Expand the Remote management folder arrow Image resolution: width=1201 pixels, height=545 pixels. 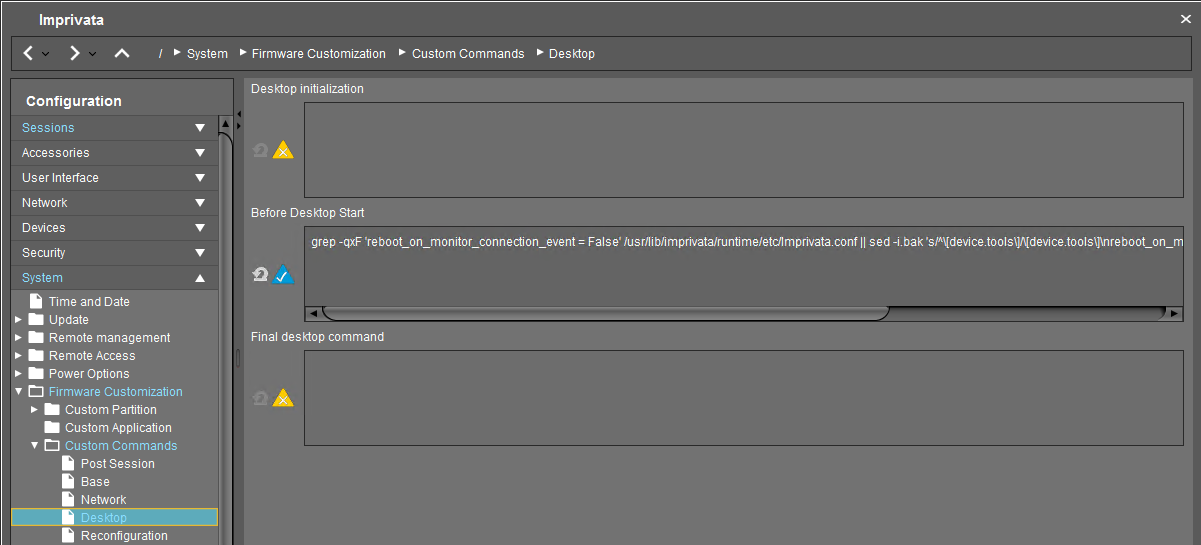coord(19,338)
